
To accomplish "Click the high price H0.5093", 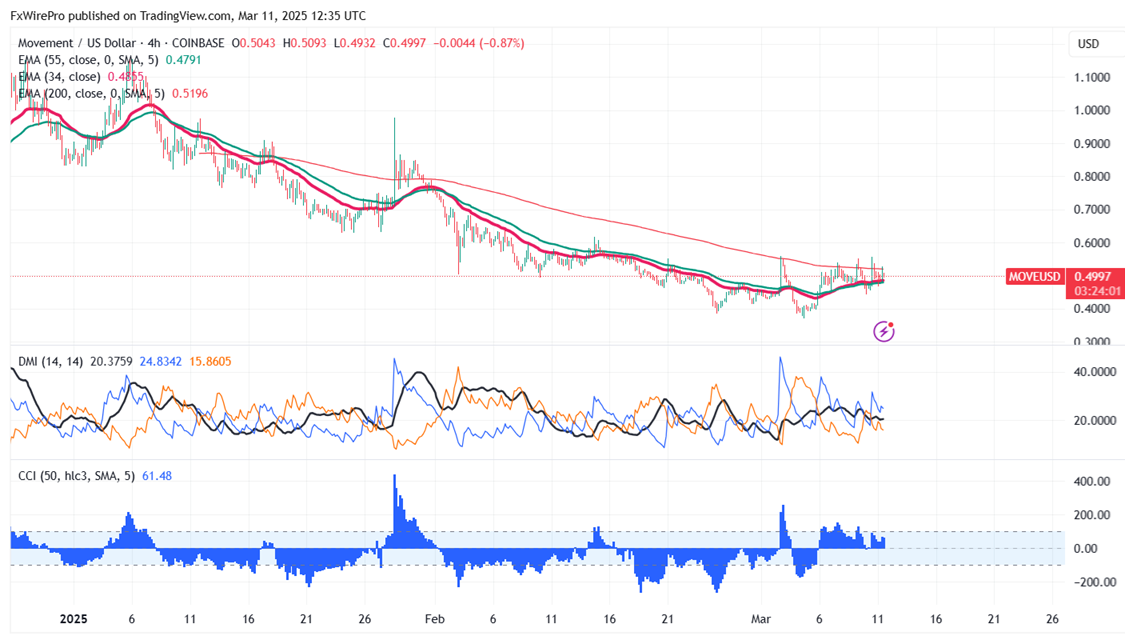I will coord(305,43).
